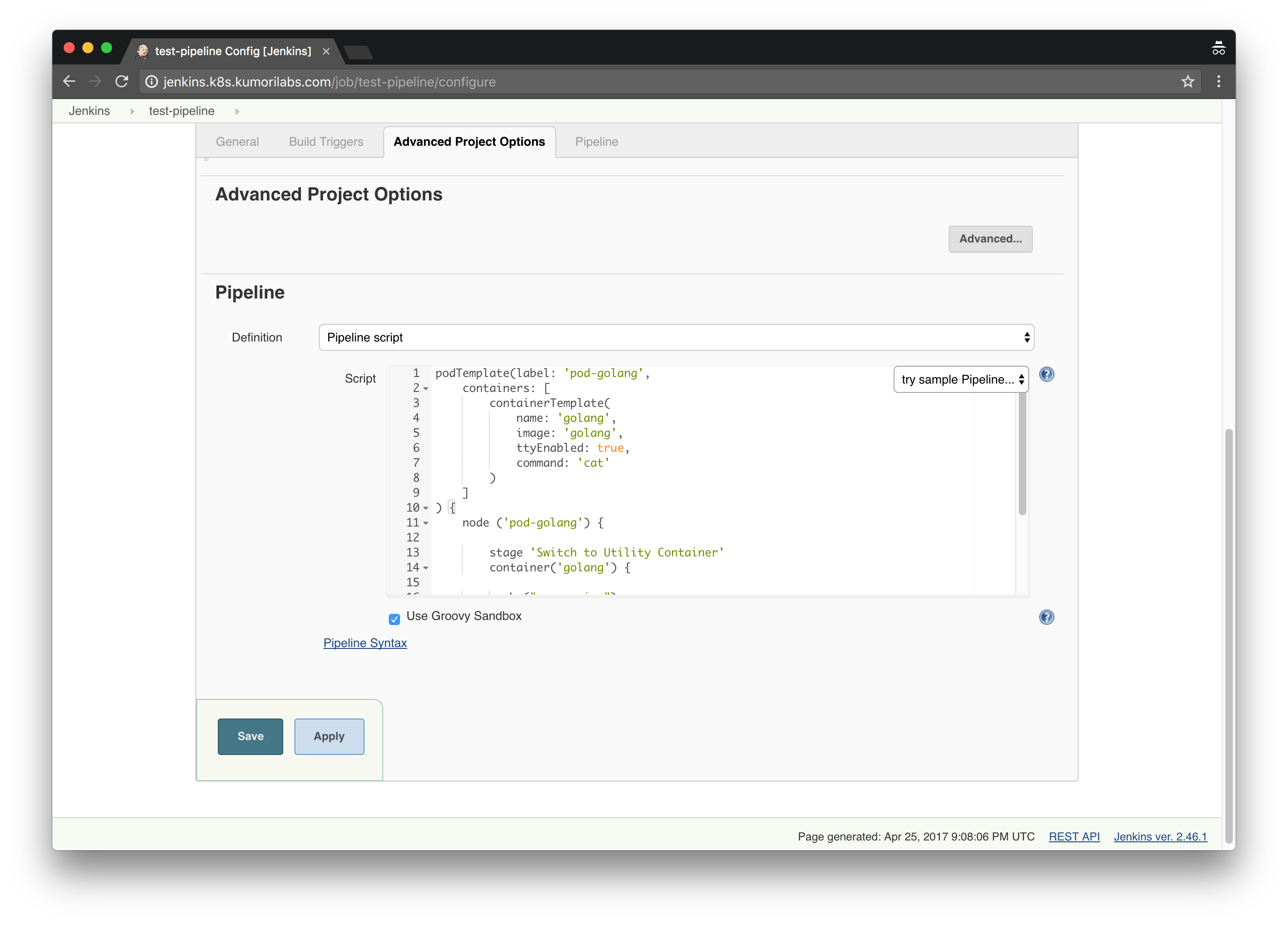Screen dimensions: 1288x925
Task: Click the Advanced... button
Action: click(990, 238)
